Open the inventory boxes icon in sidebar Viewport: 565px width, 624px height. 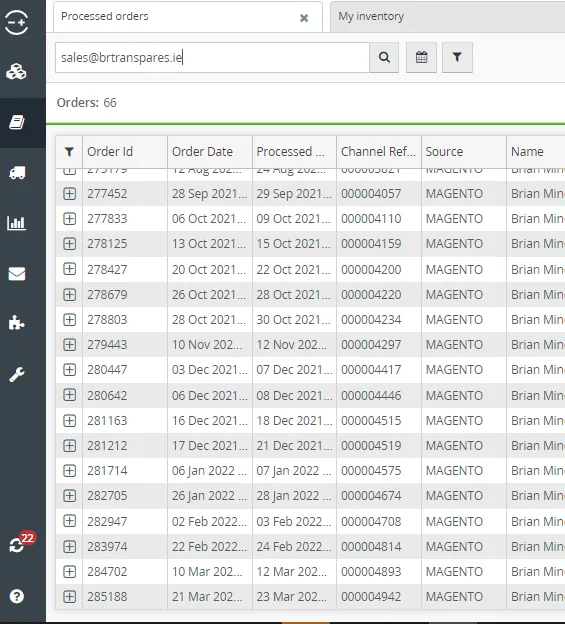[x=16, y=72]
